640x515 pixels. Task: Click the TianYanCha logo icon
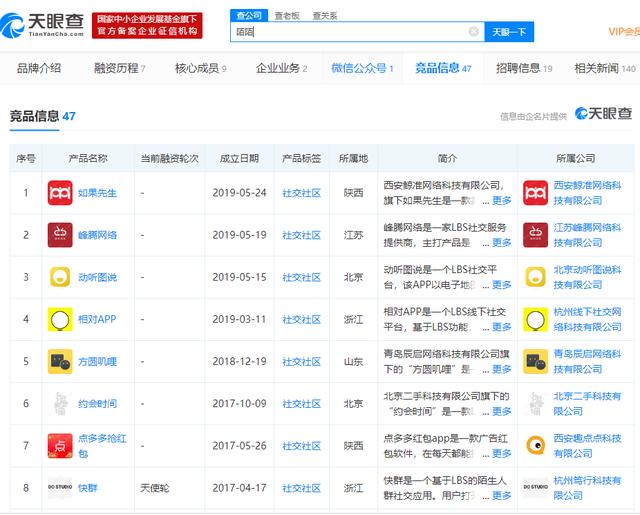[x=12, y=25]
